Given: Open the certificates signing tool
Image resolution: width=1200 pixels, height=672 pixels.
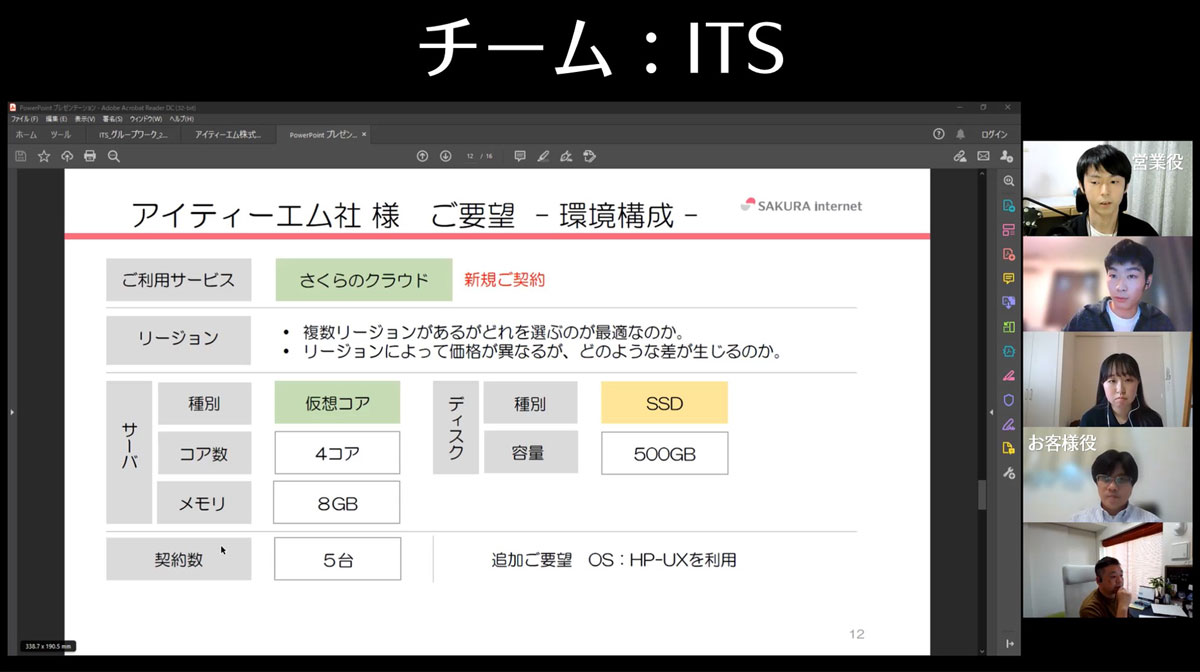Looking at the screenshot, I should 590,156.
